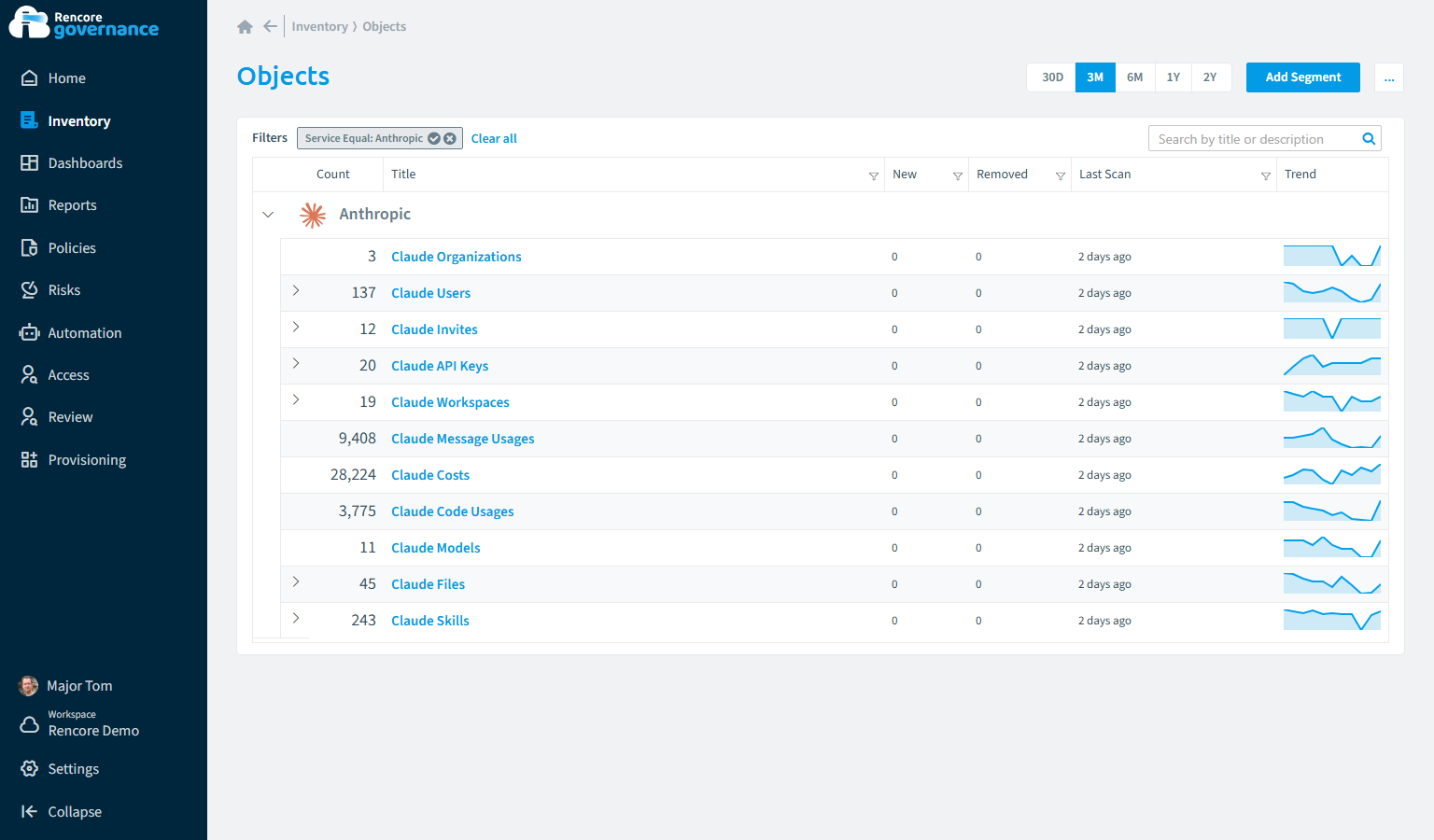
Task: Open the Claude Message Usages link
Action: [463, 439]
